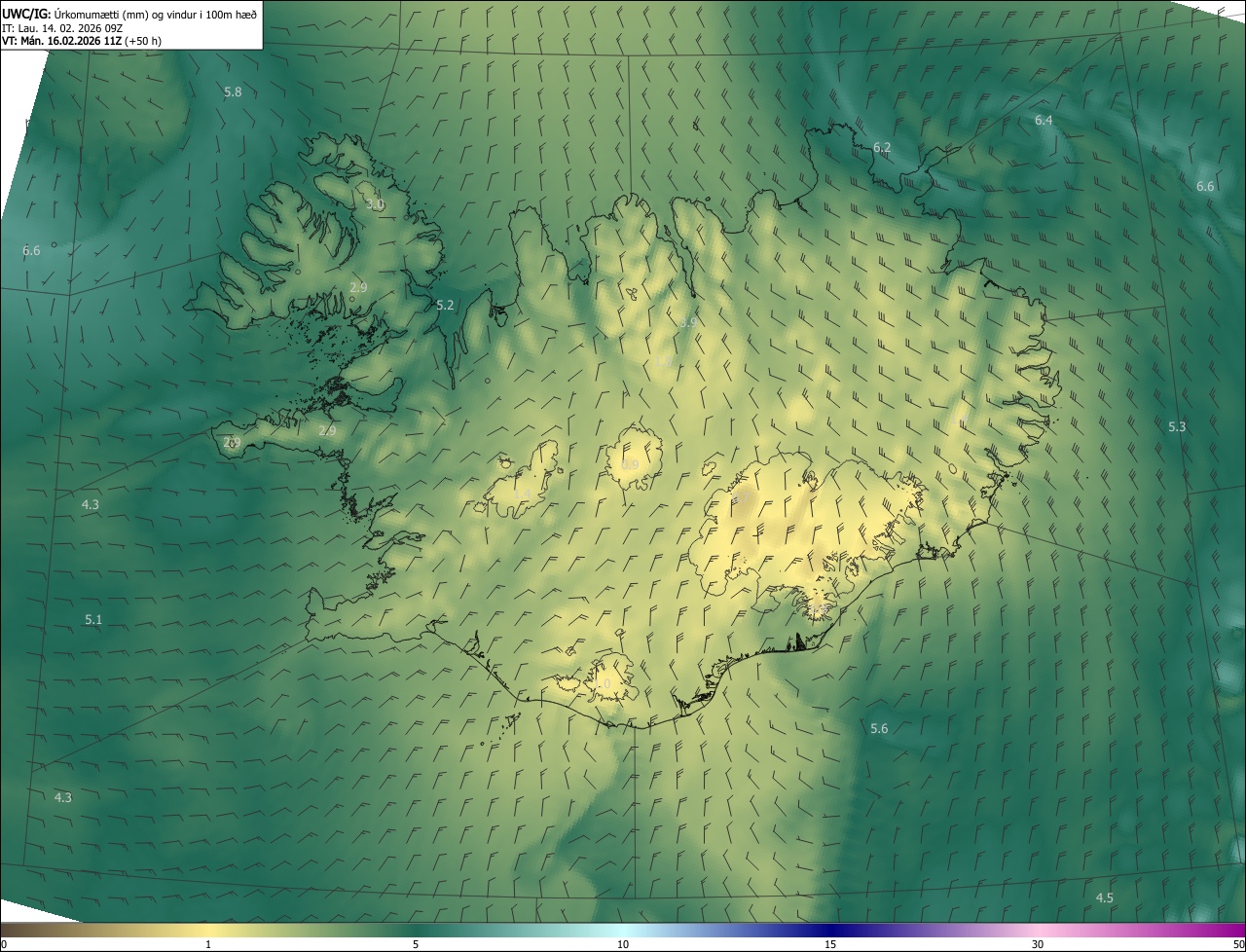The image size is (1246, 952).
Task: Click the 6.2 value label on the map
Action: point(882,147)
